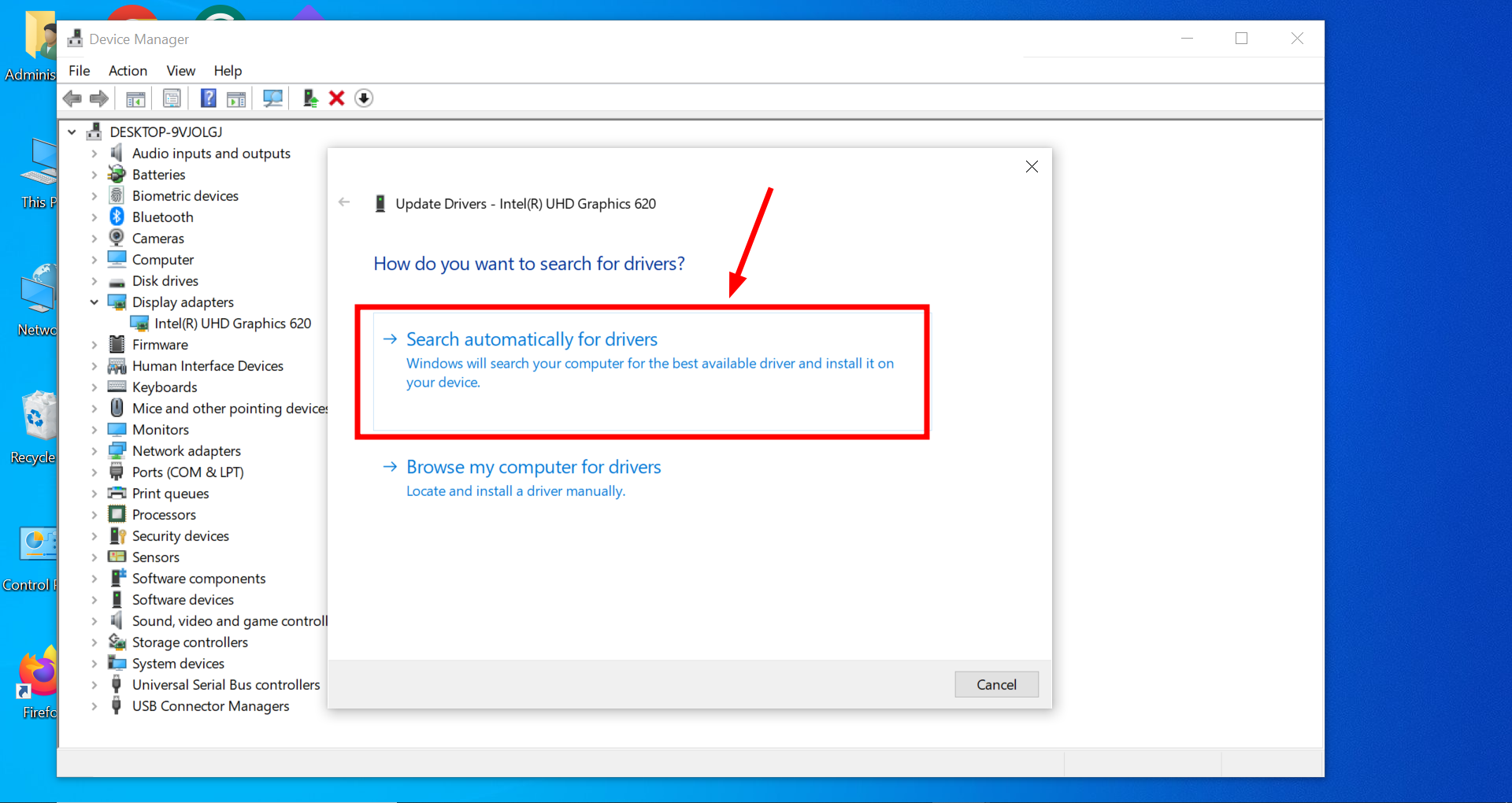
Task: Click the Disable device toolbar icon
Action: [x=364, y=98]
